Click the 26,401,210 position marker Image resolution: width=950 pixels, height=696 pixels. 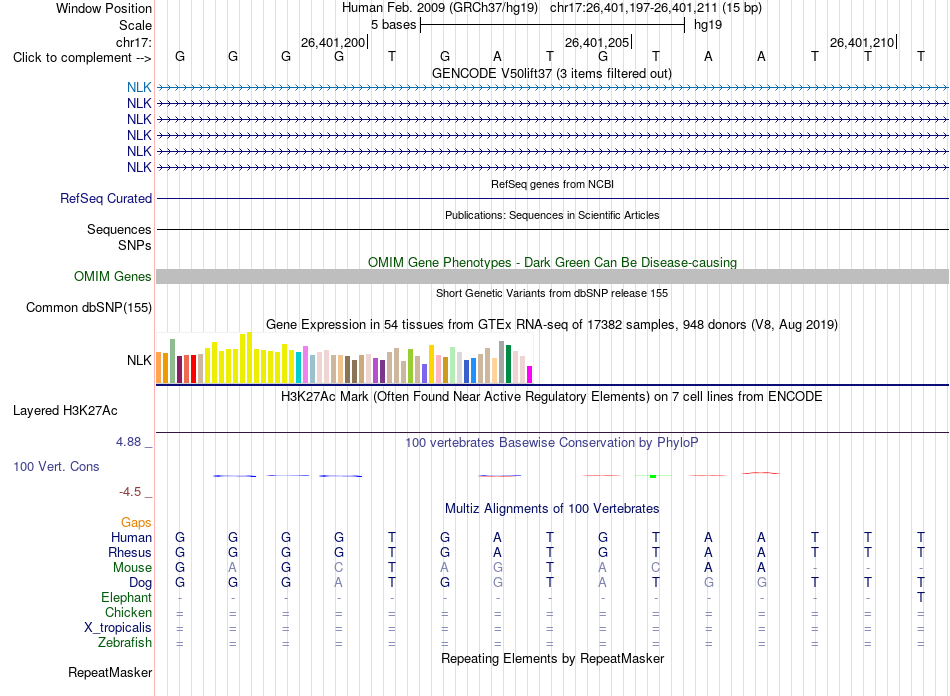(x=862, y=42)
